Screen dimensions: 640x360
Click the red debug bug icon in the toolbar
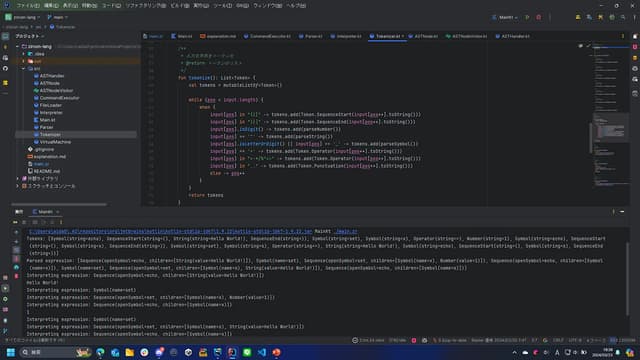pos(539,18)
